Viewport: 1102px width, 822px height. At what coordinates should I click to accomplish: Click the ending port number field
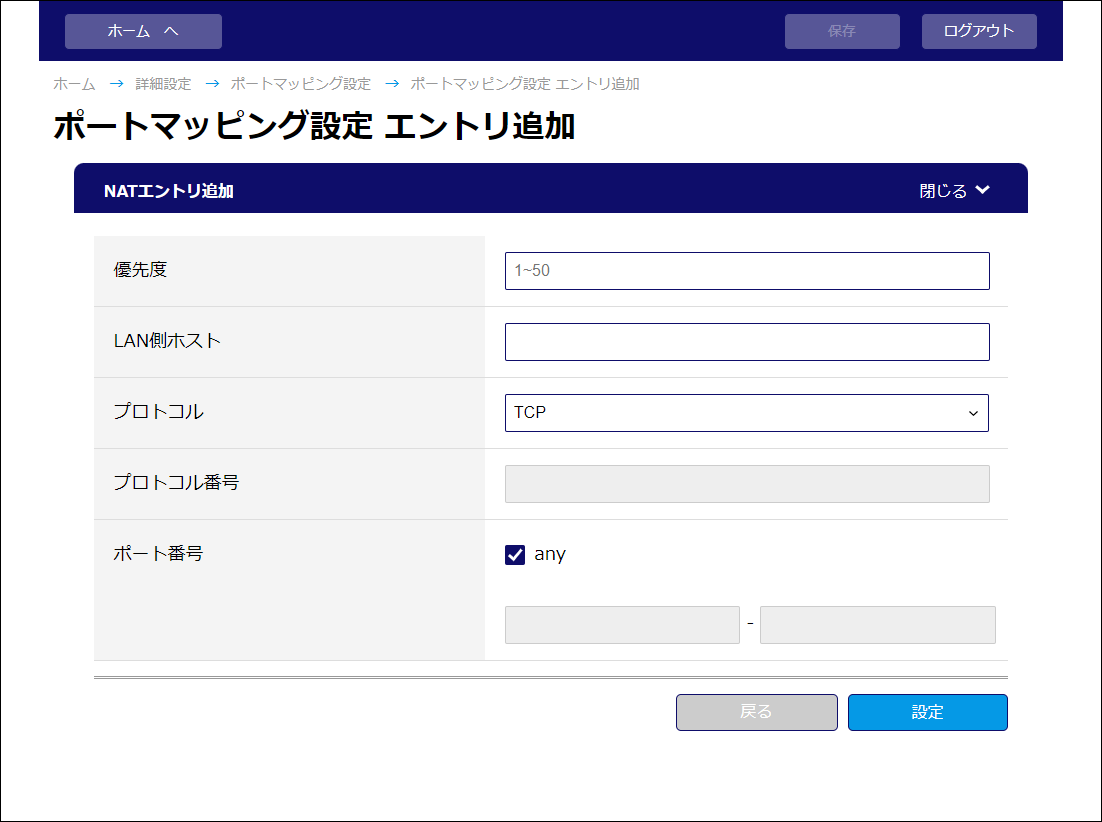pyautogui.click(x=877, y=625)
